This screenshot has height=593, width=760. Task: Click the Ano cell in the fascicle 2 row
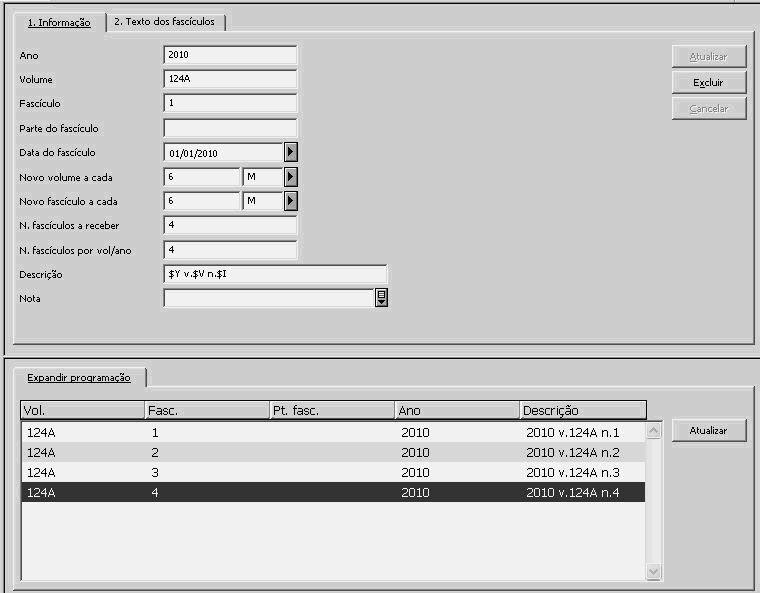click(x=415, y=452)
